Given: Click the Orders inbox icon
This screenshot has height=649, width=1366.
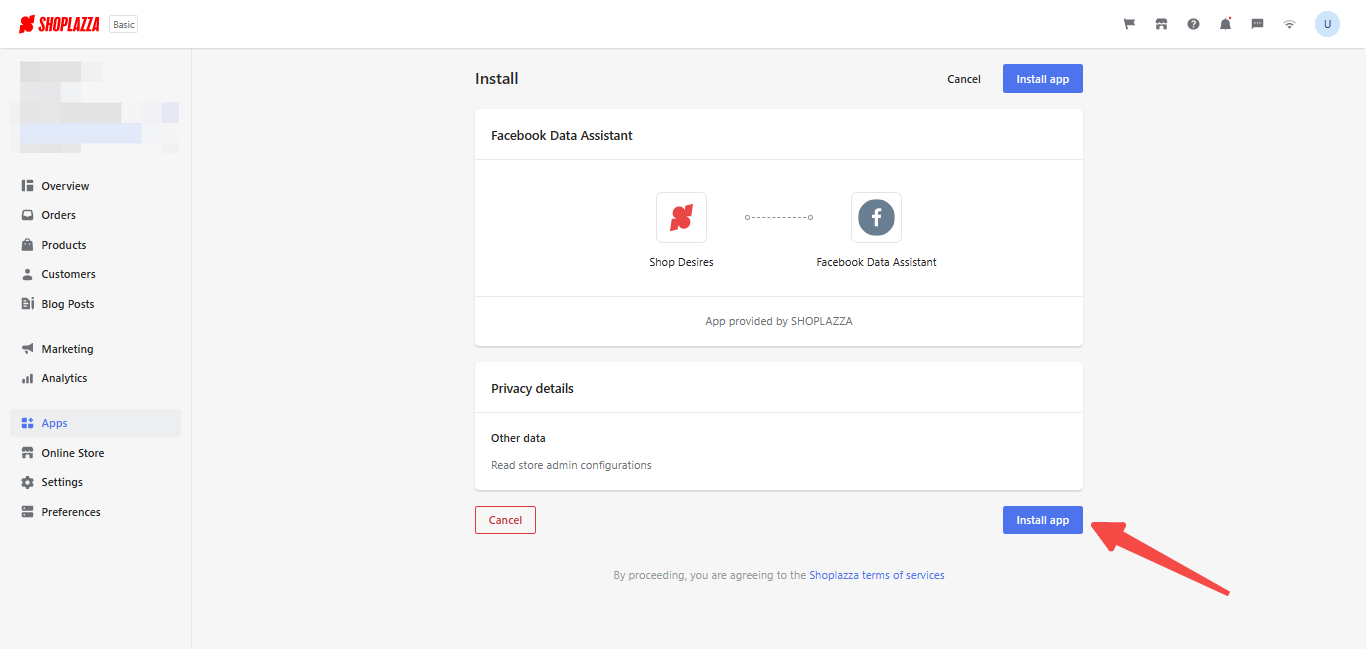Looking at the screenshot, I should pos(28,215).
